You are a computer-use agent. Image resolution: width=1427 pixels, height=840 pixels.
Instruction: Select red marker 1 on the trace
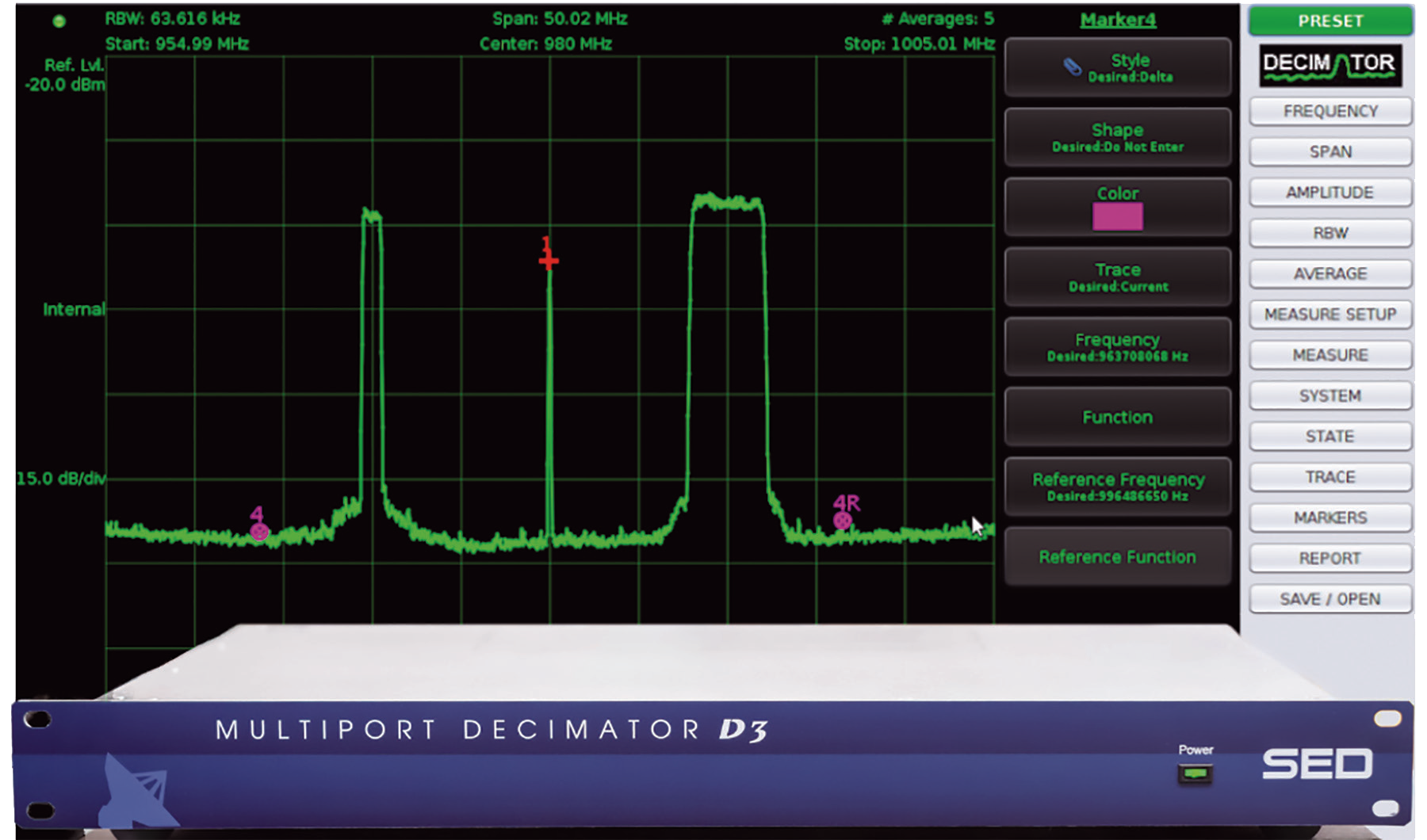(x=549, y=260)
